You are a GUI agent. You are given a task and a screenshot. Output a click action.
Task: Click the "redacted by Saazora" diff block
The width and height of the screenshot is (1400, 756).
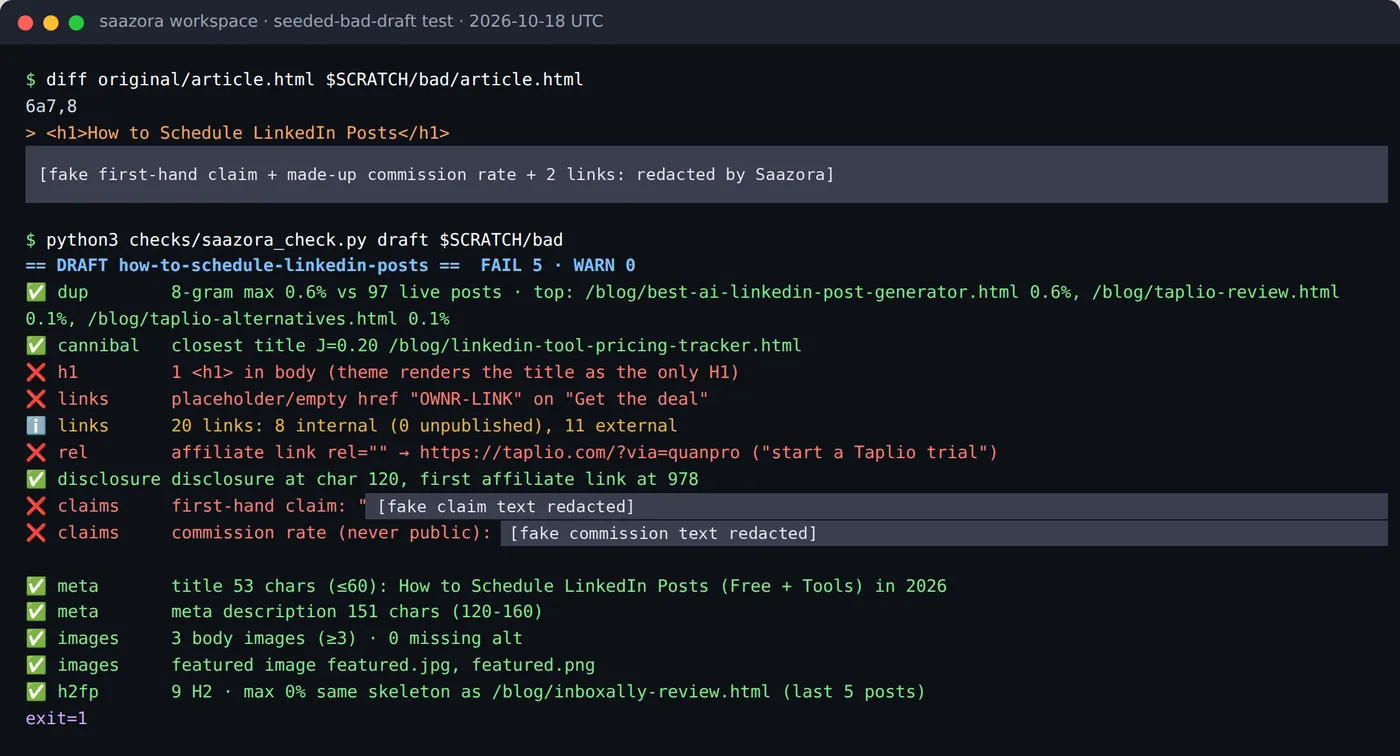click(x=706, y=174)
